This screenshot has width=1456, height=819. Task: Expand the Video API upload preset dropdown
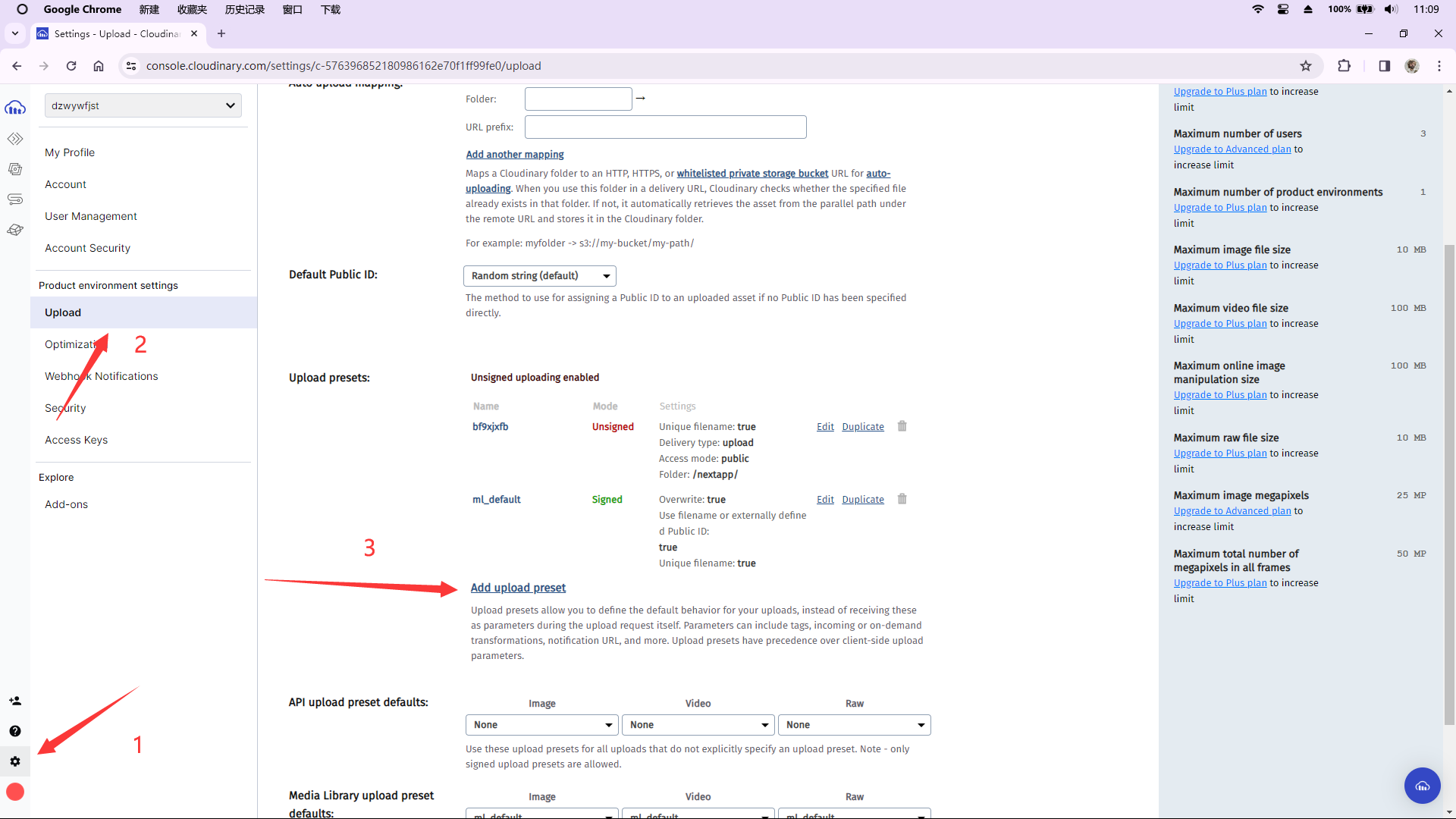click(697, 724)
